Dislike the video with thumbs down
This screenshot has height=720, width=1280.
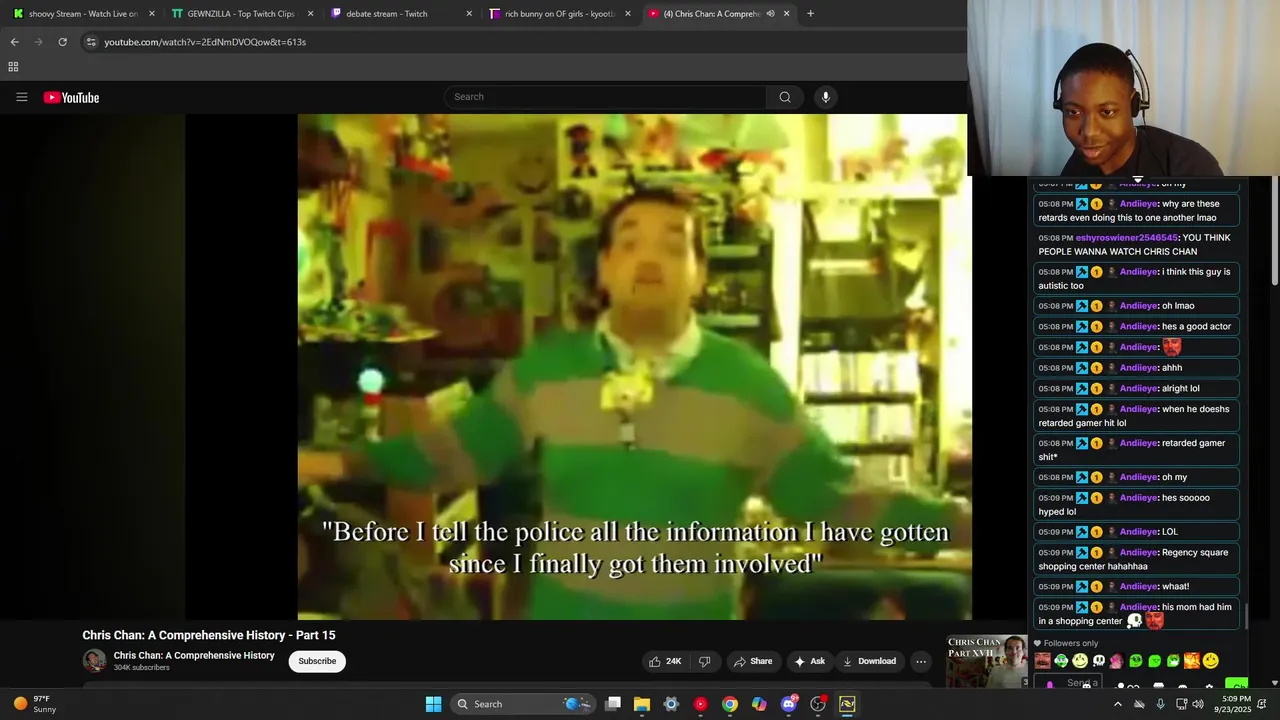(704, 661)
